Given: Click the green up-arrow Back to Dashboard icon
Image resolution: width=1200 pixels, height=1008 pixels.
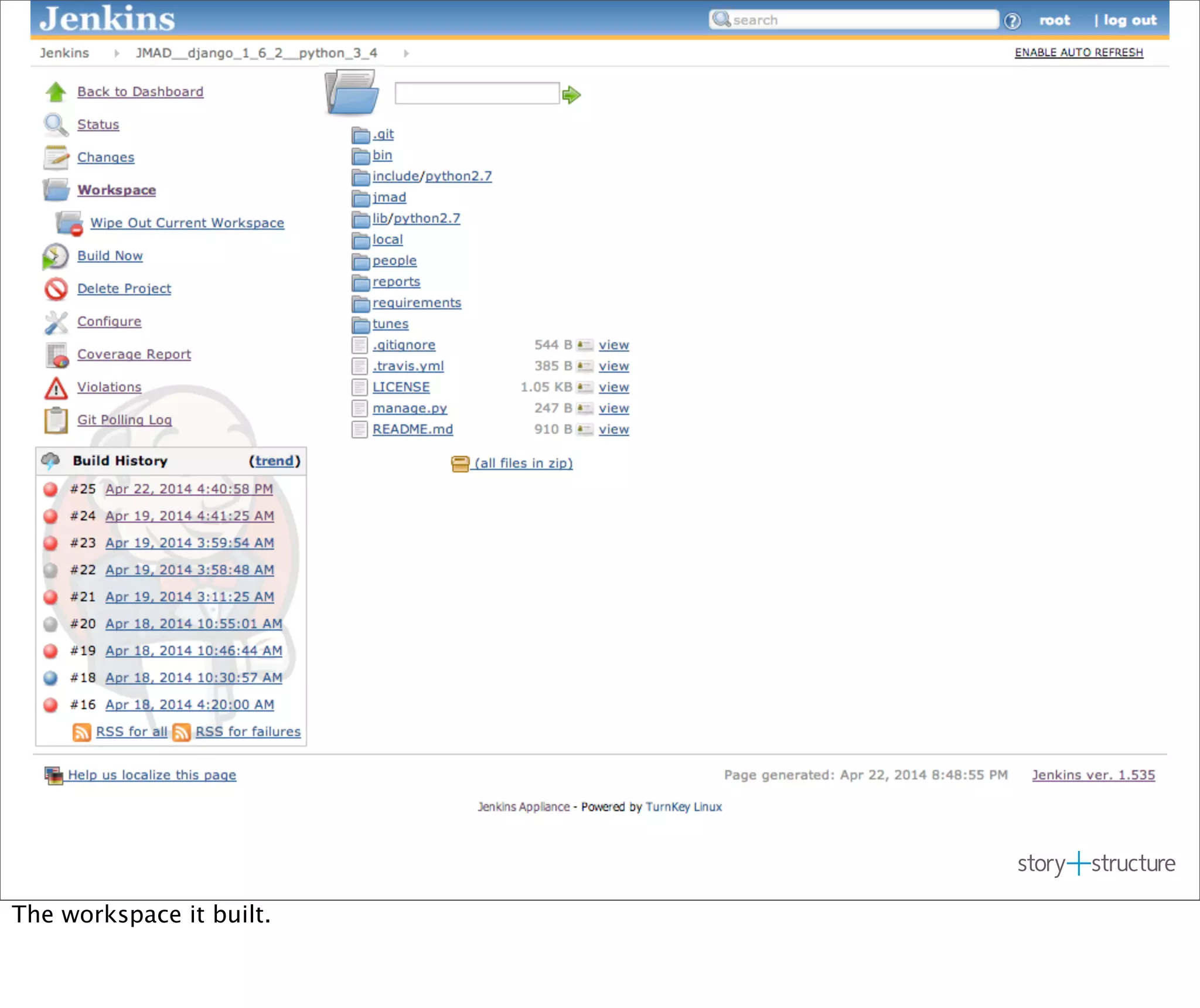Looking at the screenshot, I should pos(56,92).
